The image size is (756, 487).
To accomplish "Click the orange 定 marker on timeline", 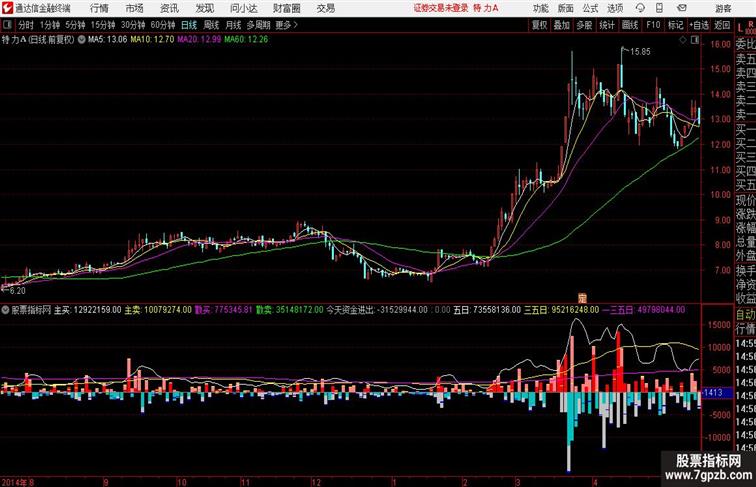I will click(x=582, y=298).
